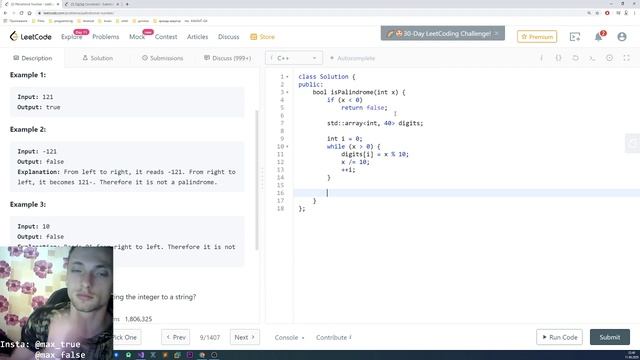Collapse the while loop fold at line 10

(287, 147)
